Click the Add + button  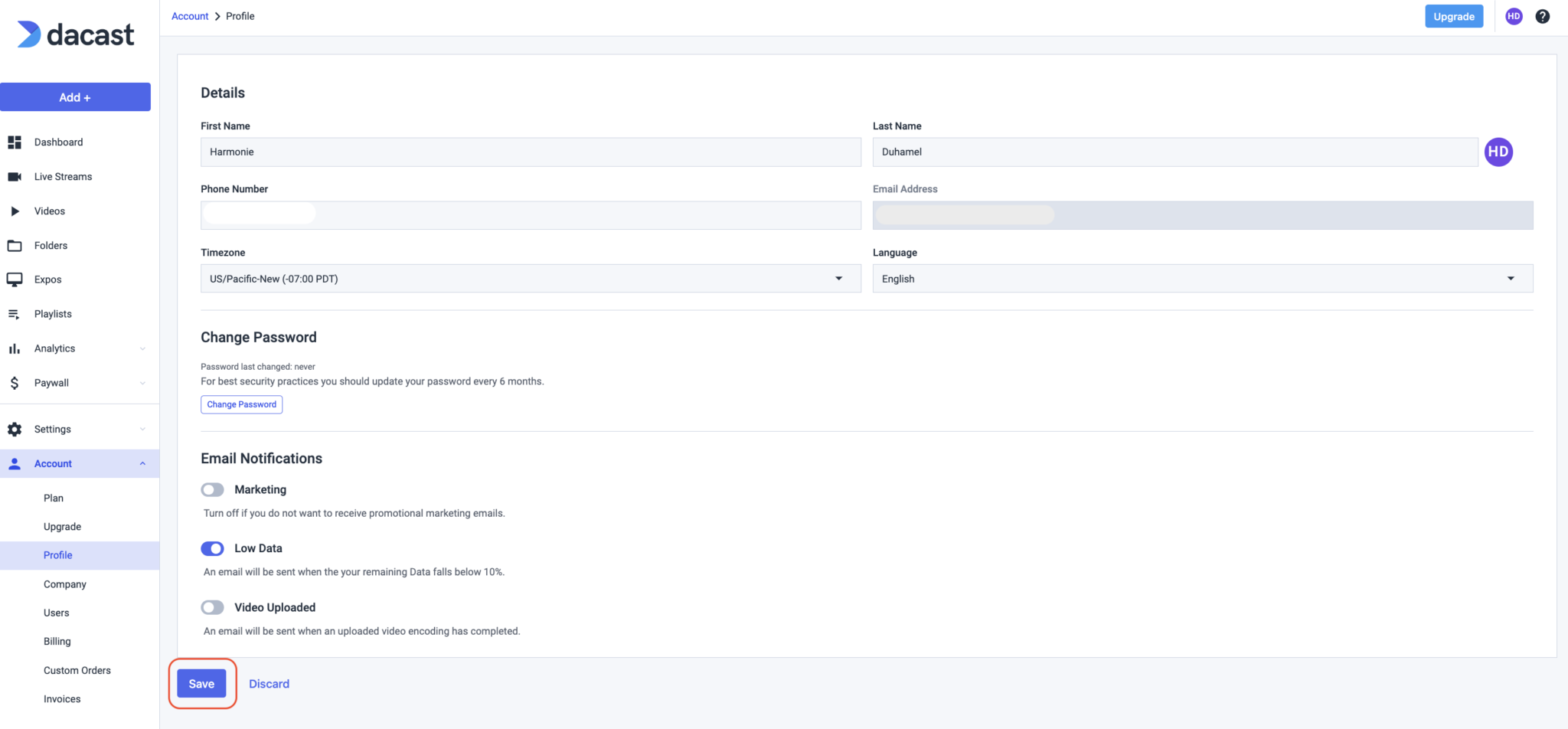(x=75, y=97)
